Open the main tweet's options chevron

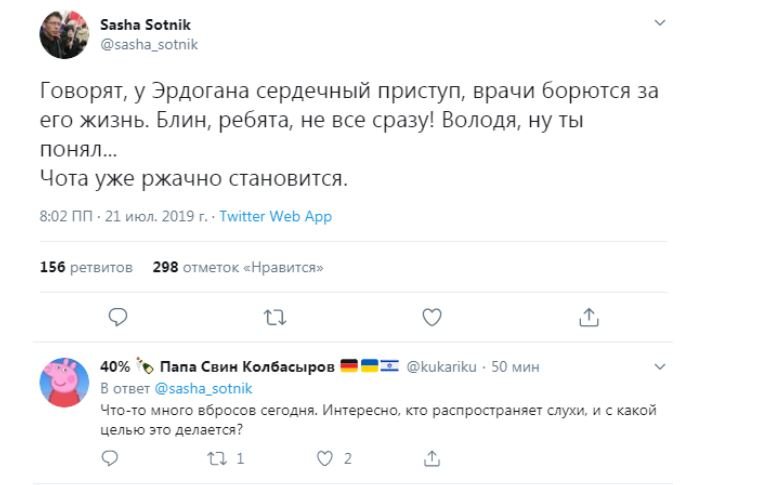click(659, 22)
